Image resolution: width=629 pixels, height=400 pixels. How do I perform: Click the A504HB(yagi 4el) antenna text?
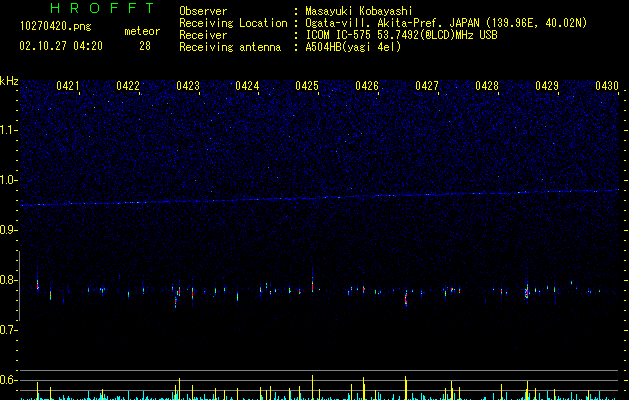353,47
